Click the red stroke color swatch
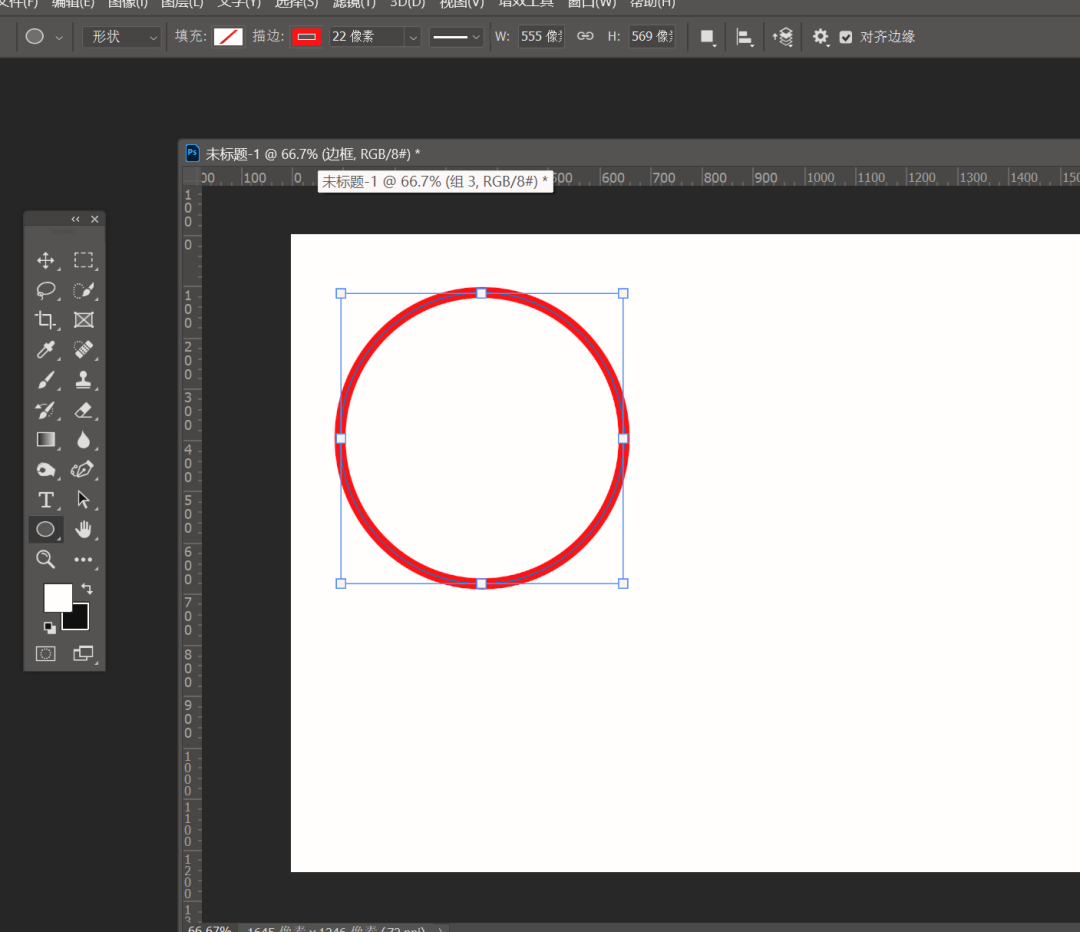The image size is (1080, 932). pyautogui.click(x=307, y=37)
